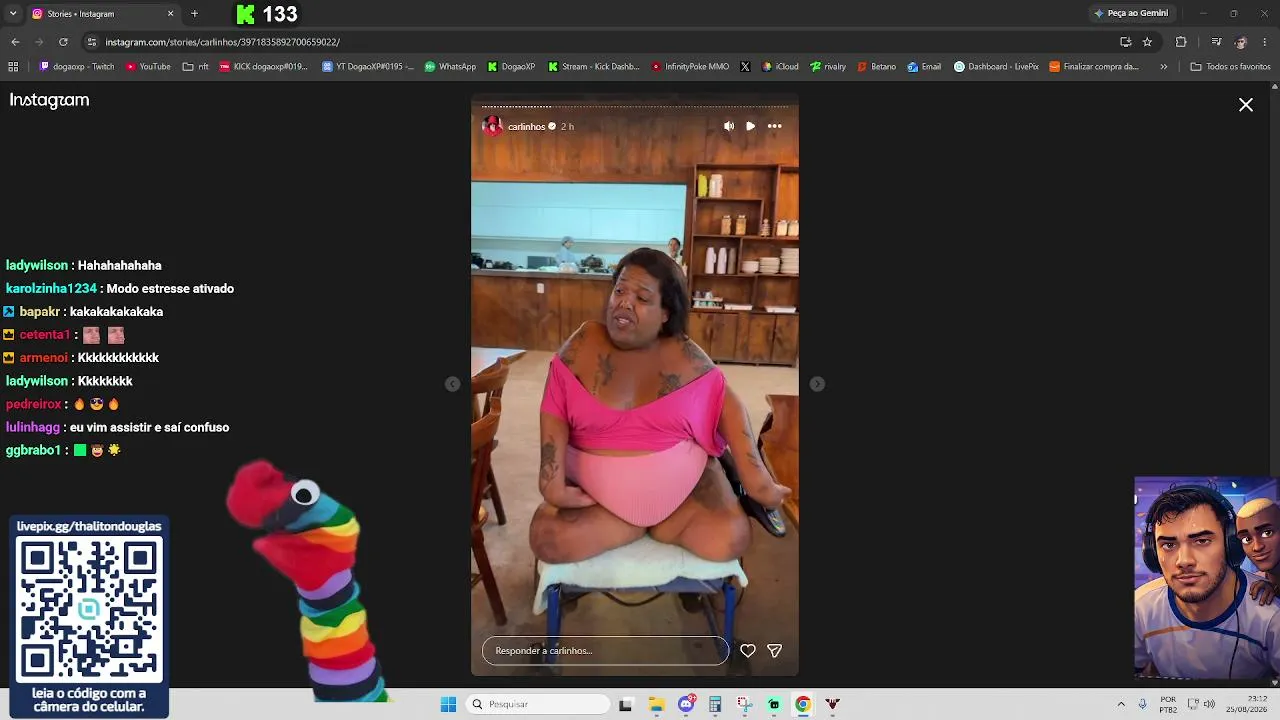The height and width of the screenshot is (720, 1280).
Task: Click the 'Peça ao Gemini' button
Action: 1132,14
